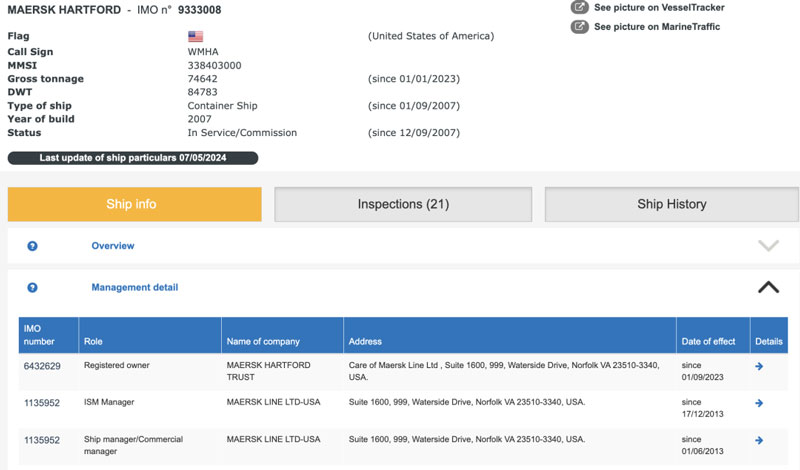Open details arrow for Ship manager/Commercial manager row
This screenshot has height=470, width=800.
[x=759, y=440]
